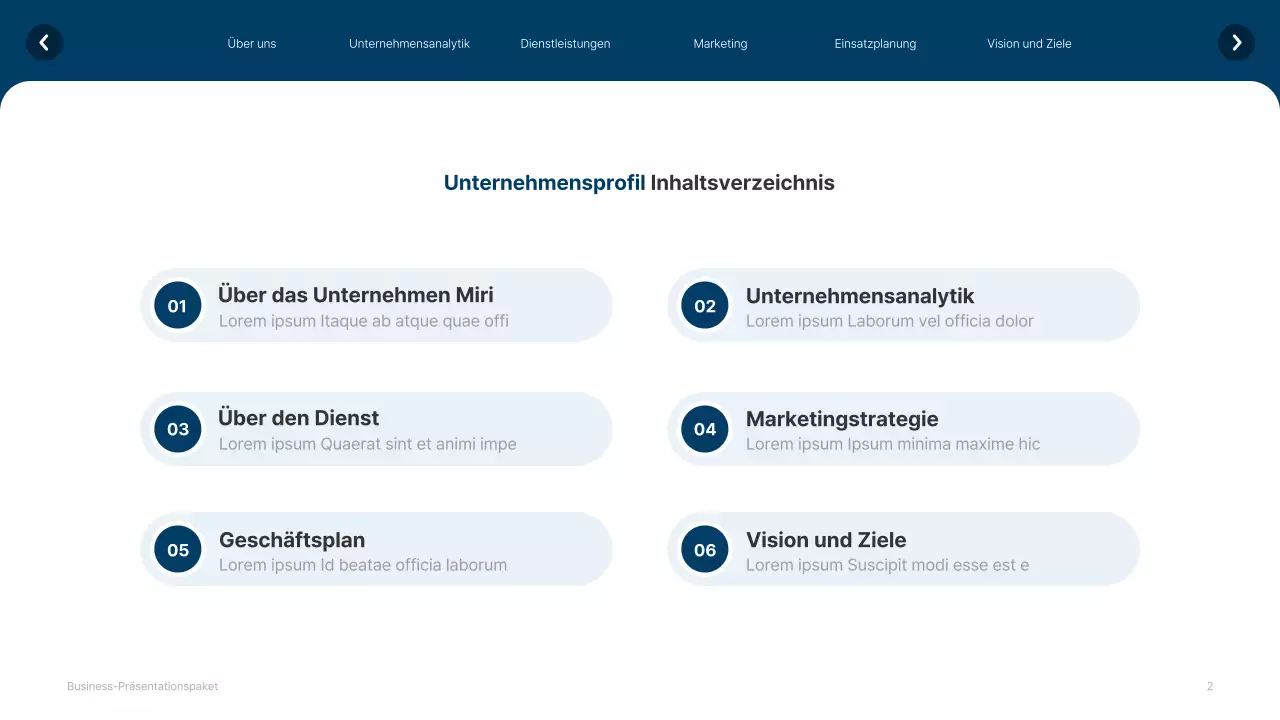Open the Einsatzplanung navigation item
The height and width of the screenshot is (720, 1280).
pos(875,43)
